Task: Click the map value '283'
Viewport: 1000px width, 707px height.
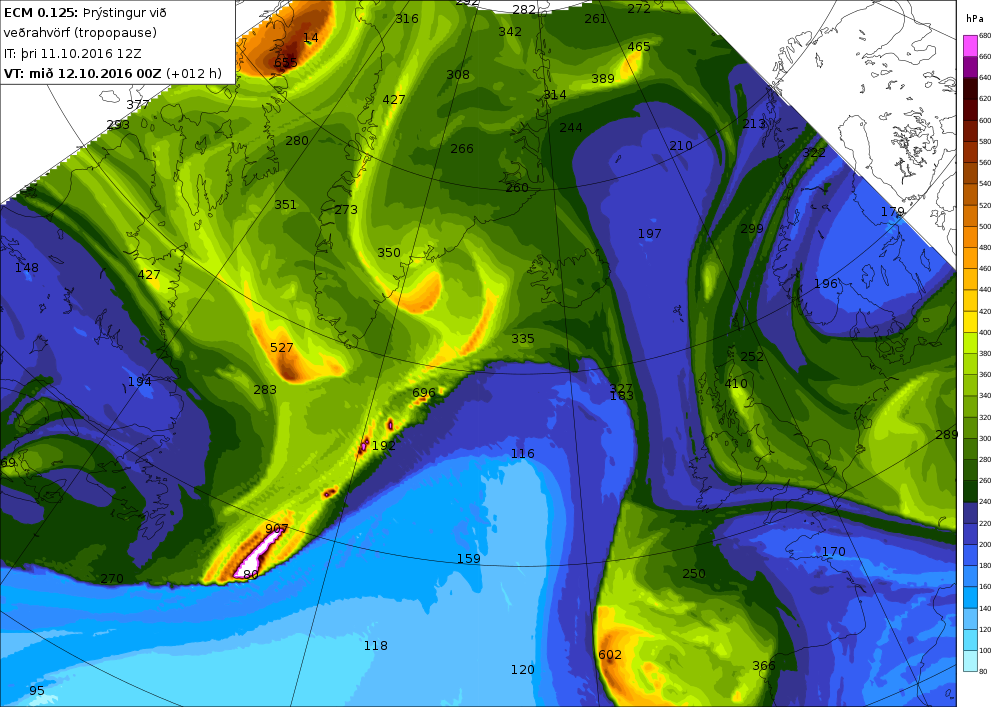Action: 265,390
